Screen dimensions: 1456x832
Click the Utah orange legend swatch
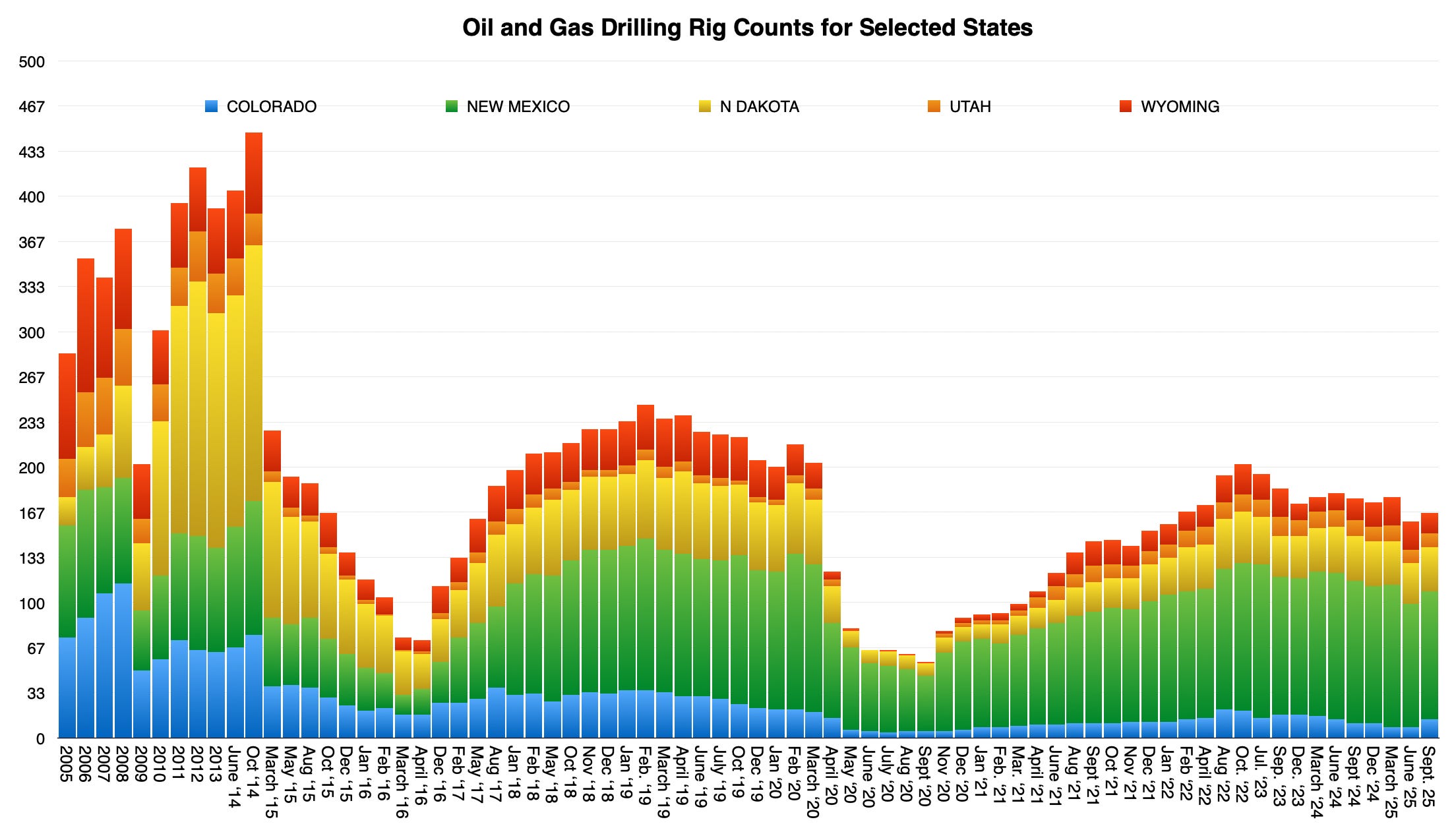point(934,106)
